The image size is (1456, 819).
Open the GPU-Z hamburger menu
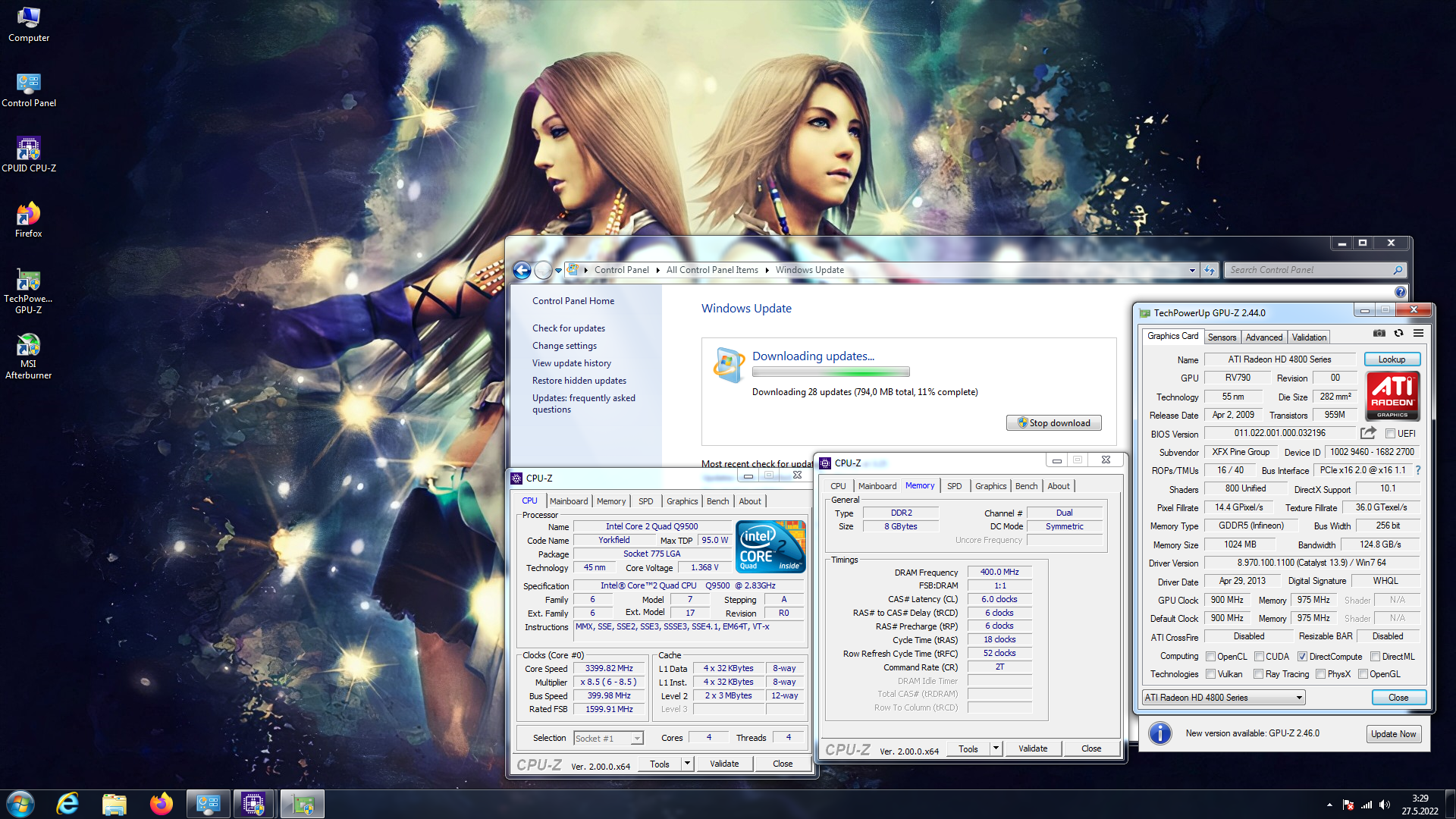tap(1418, 334)
